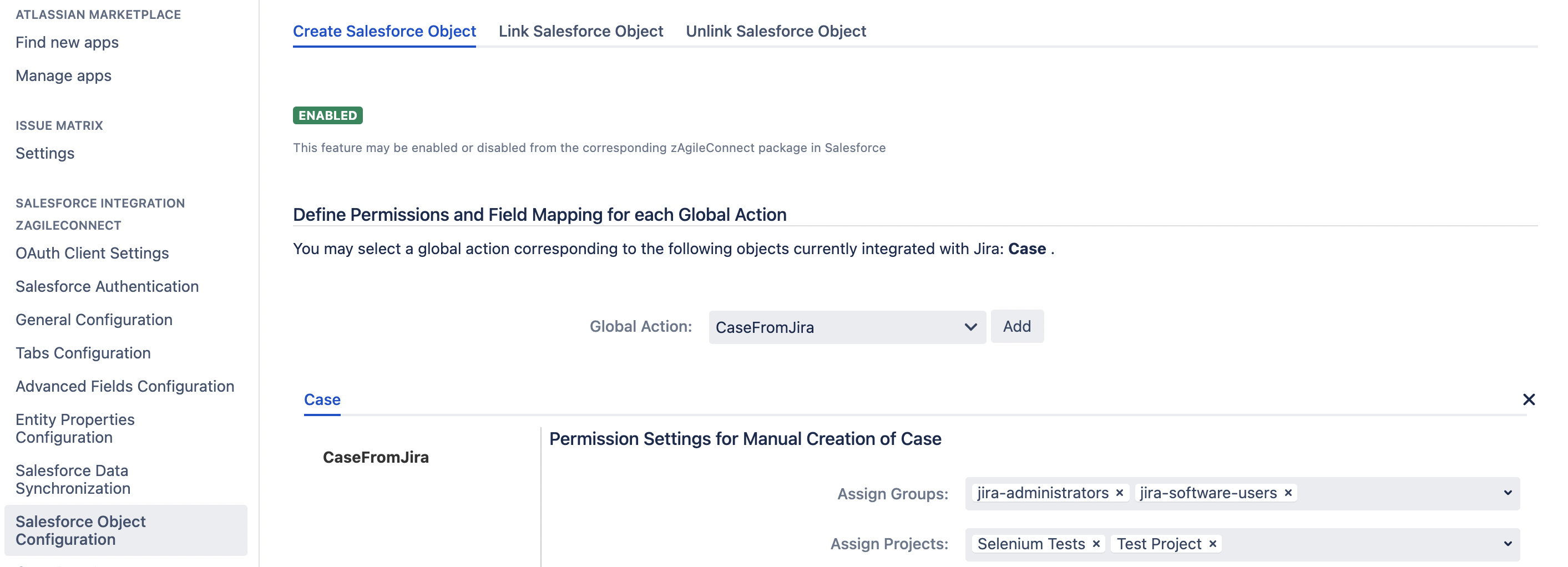Remove Selenium Tests project tag
The image size is (1568, 567).
(x=1096, y=544)
